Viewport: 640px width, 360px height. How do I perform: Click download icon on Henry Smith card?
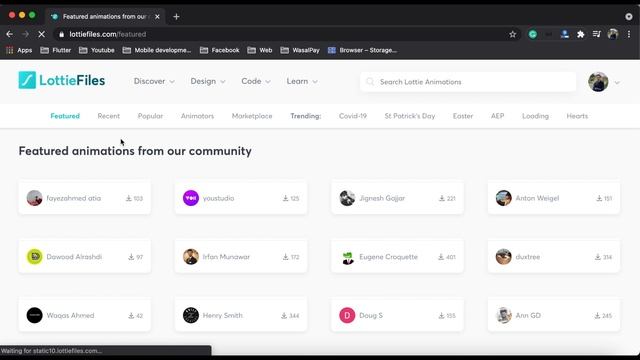[x=284, y=316]
